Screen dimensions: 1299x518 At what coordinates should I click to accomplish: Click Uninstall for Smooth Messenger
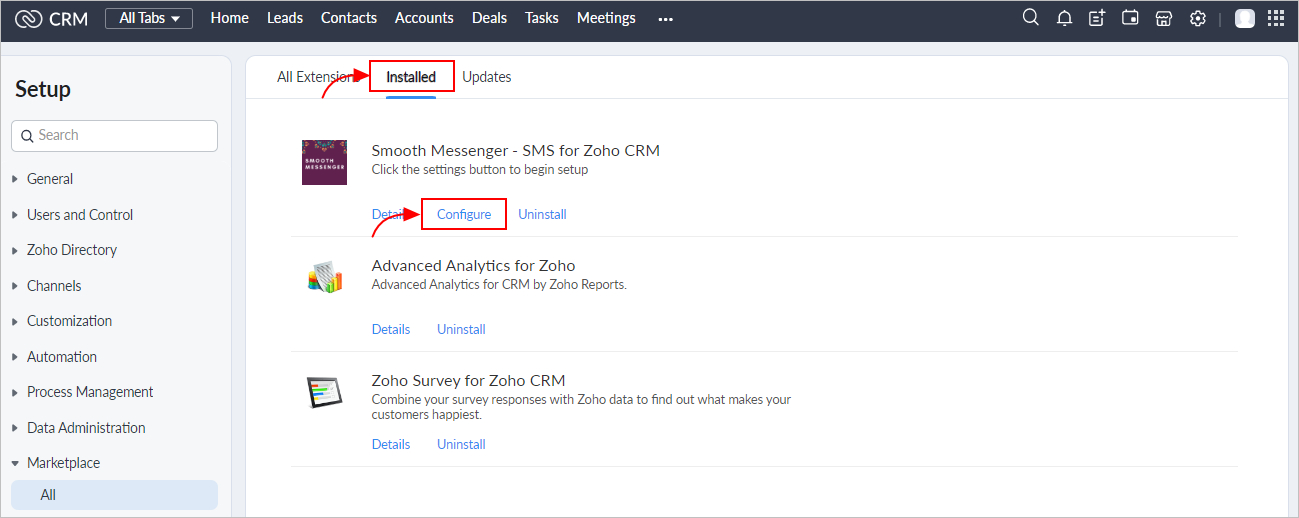[x=542, y=214]
